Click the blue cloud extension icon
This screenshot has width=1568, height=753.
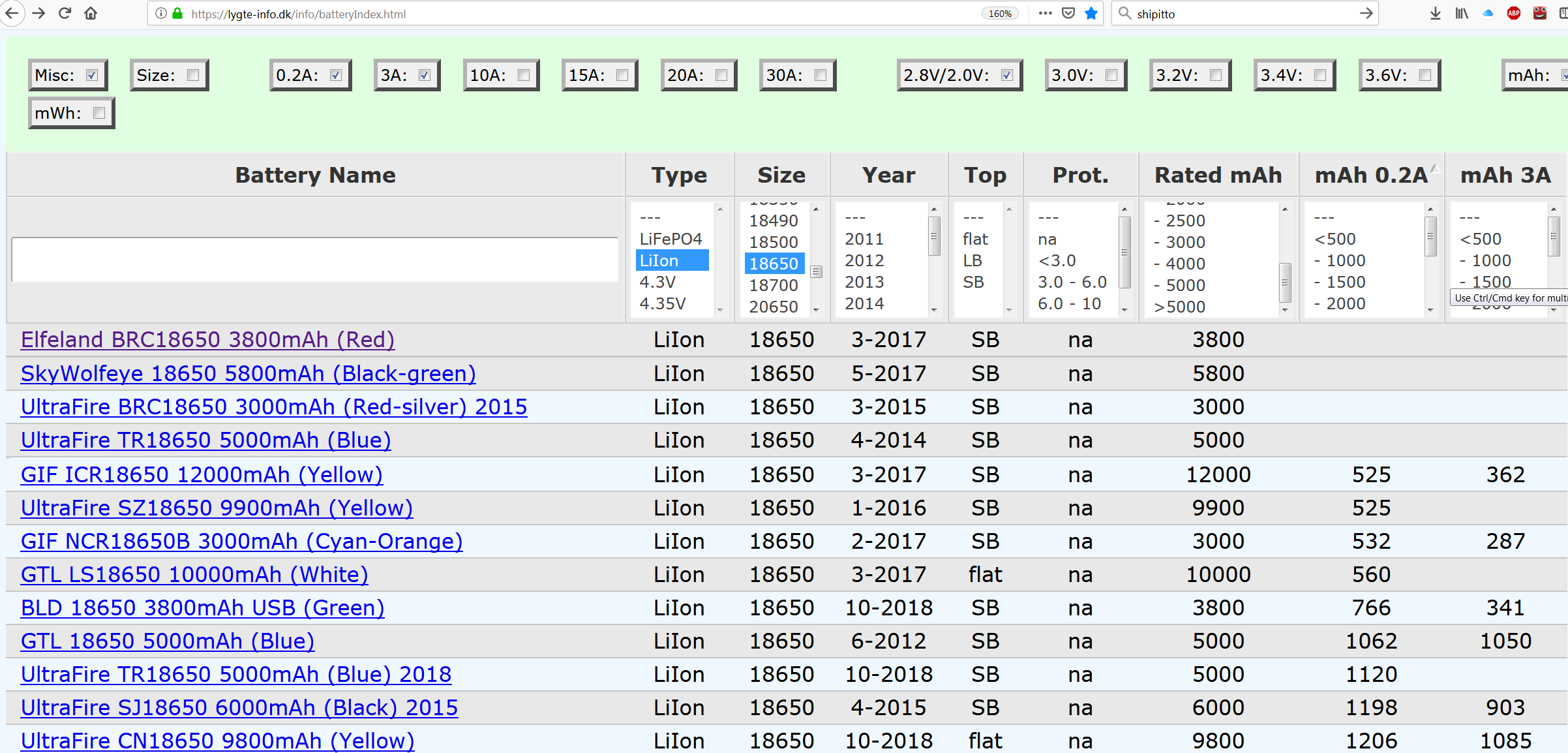tap(1488, 13)
